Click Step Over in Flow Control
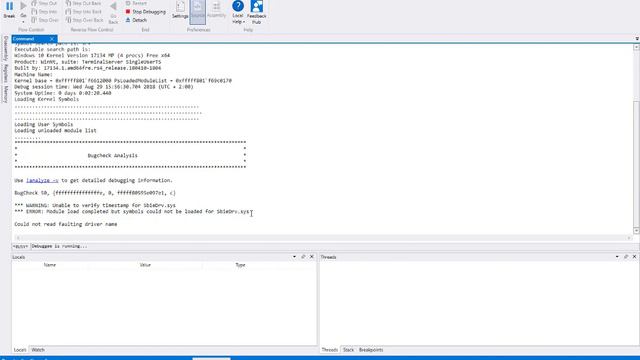This screenshot has height=360, width=640. coord(45,20)
